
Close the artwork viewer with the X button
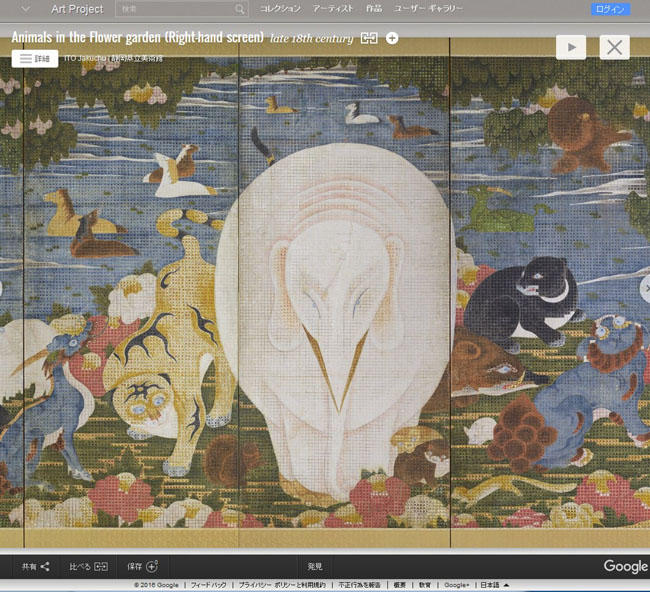tap(614, 47)
